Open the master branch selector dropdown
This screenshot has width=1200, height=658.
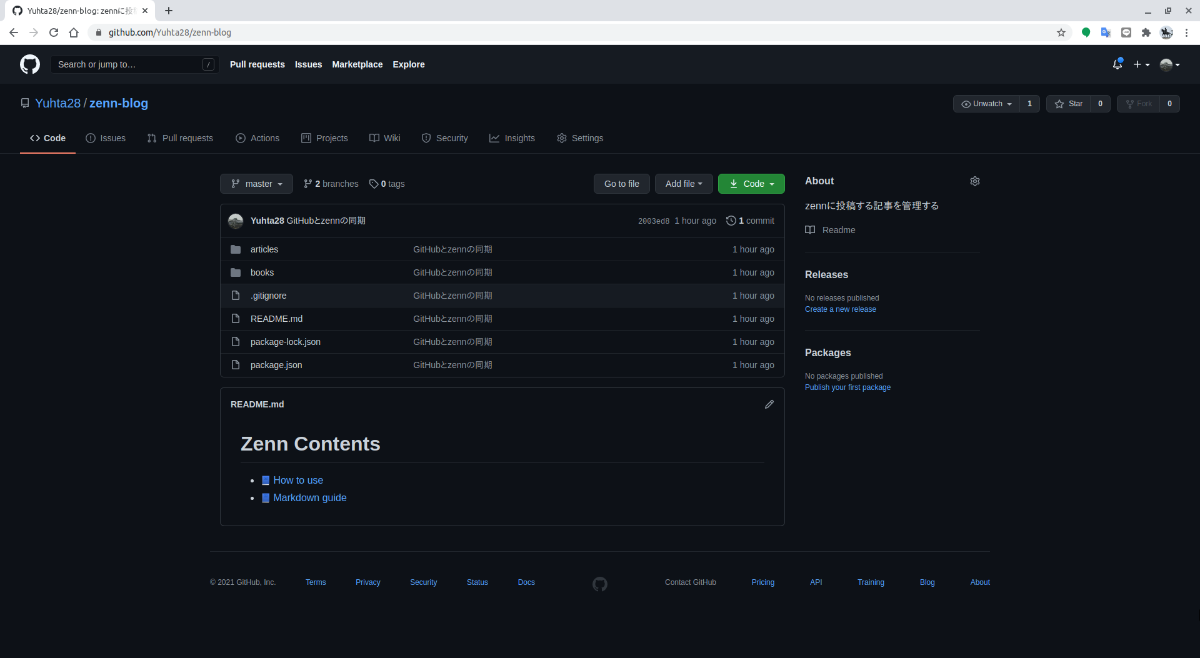[256, 184]
